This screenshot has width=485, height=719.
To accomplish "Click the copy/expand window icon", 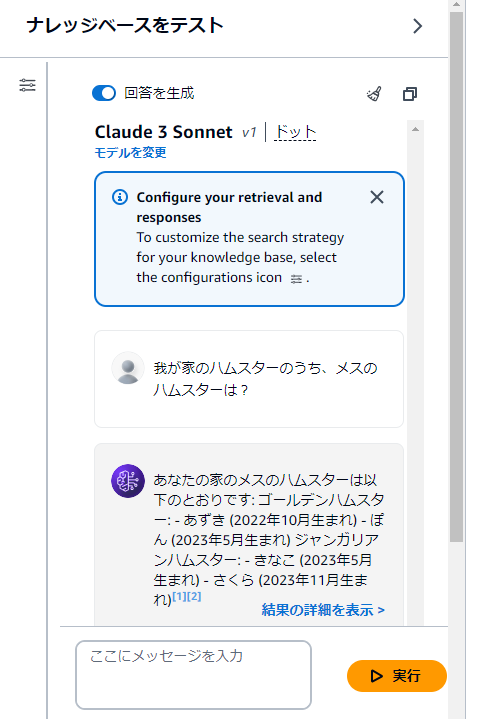I will point(410,94).
